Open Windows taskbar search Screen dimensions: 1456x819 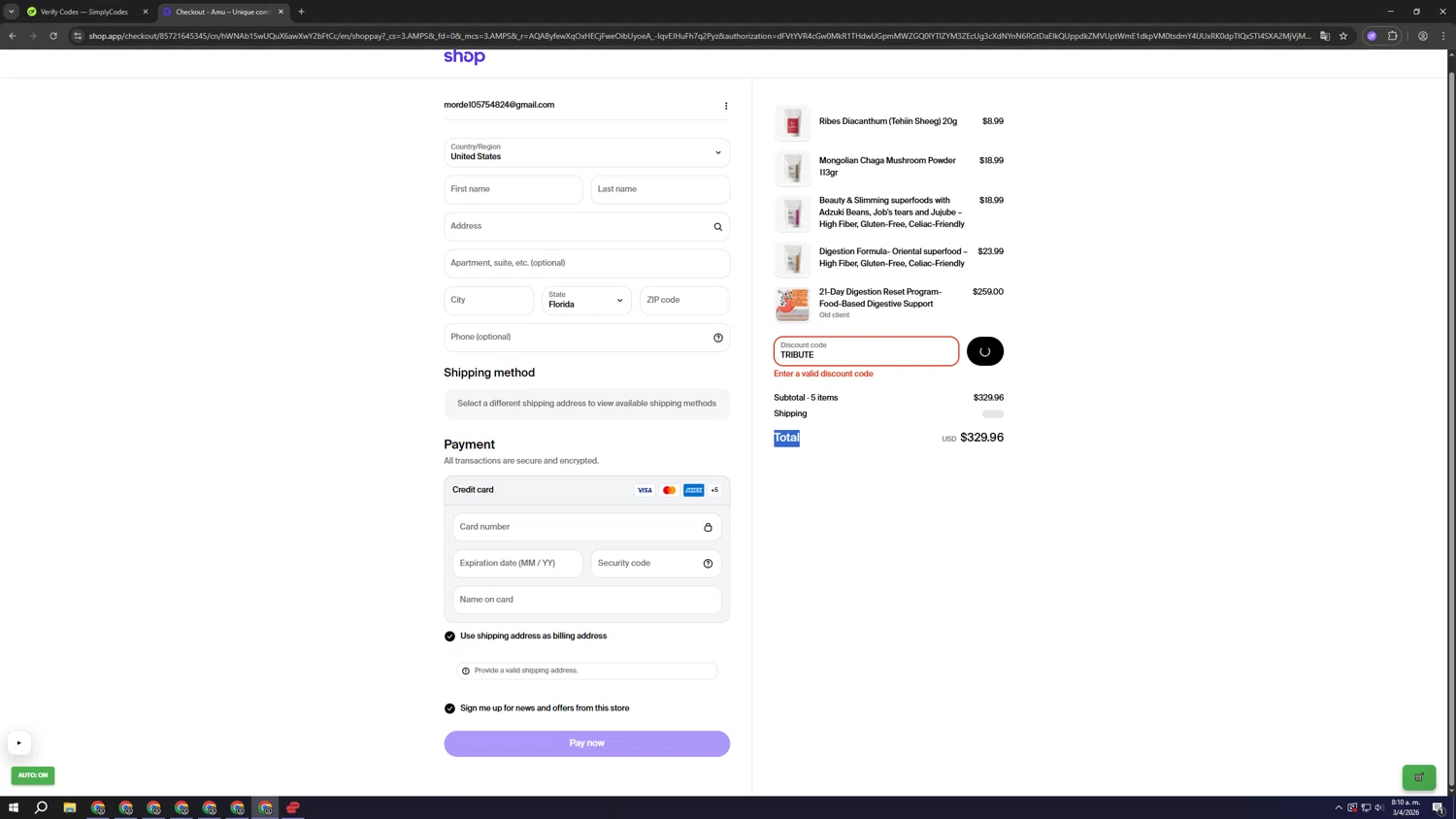coord(42,807)
